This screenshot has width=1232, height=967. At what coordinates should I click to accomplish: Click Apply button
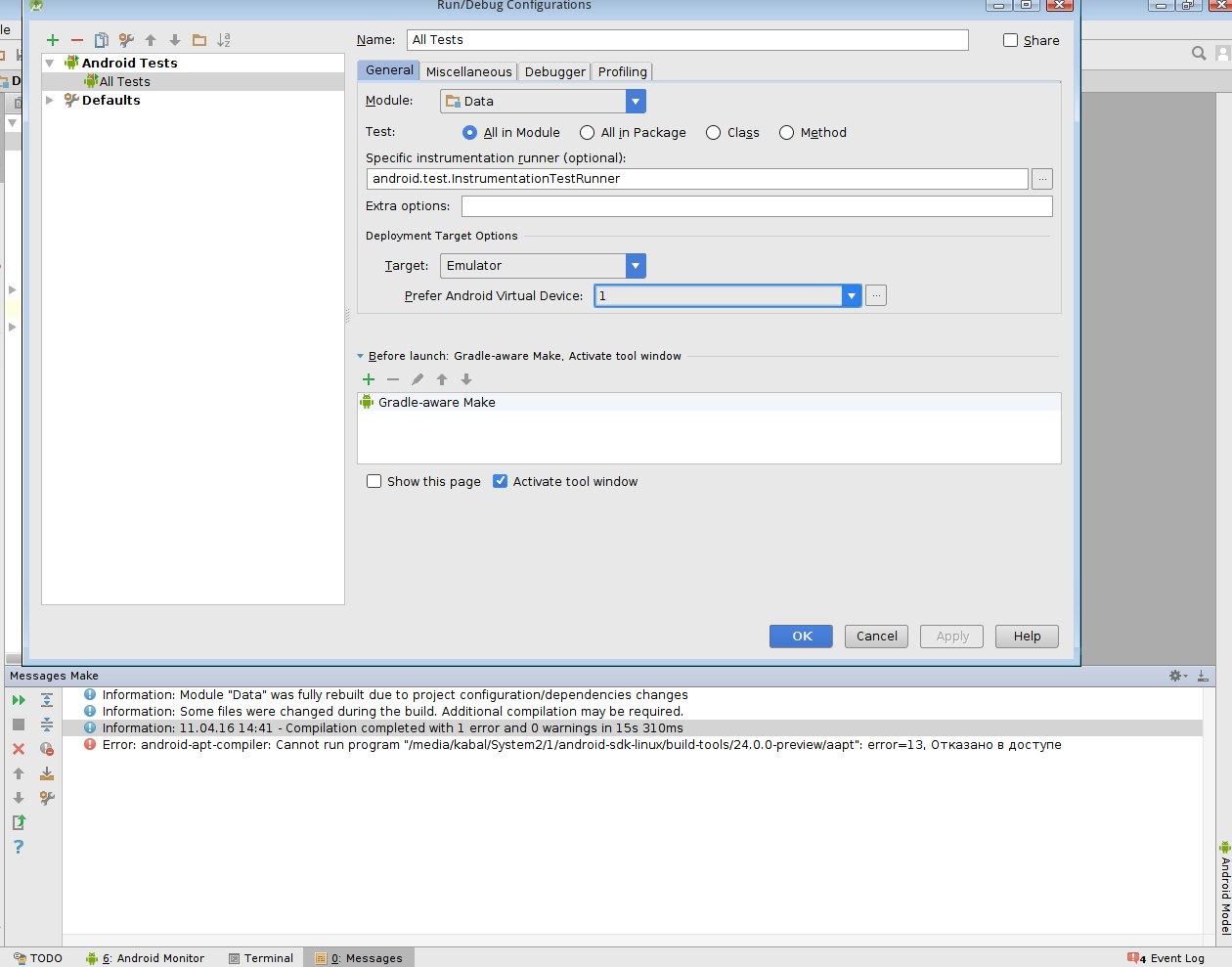coord(953,637)
